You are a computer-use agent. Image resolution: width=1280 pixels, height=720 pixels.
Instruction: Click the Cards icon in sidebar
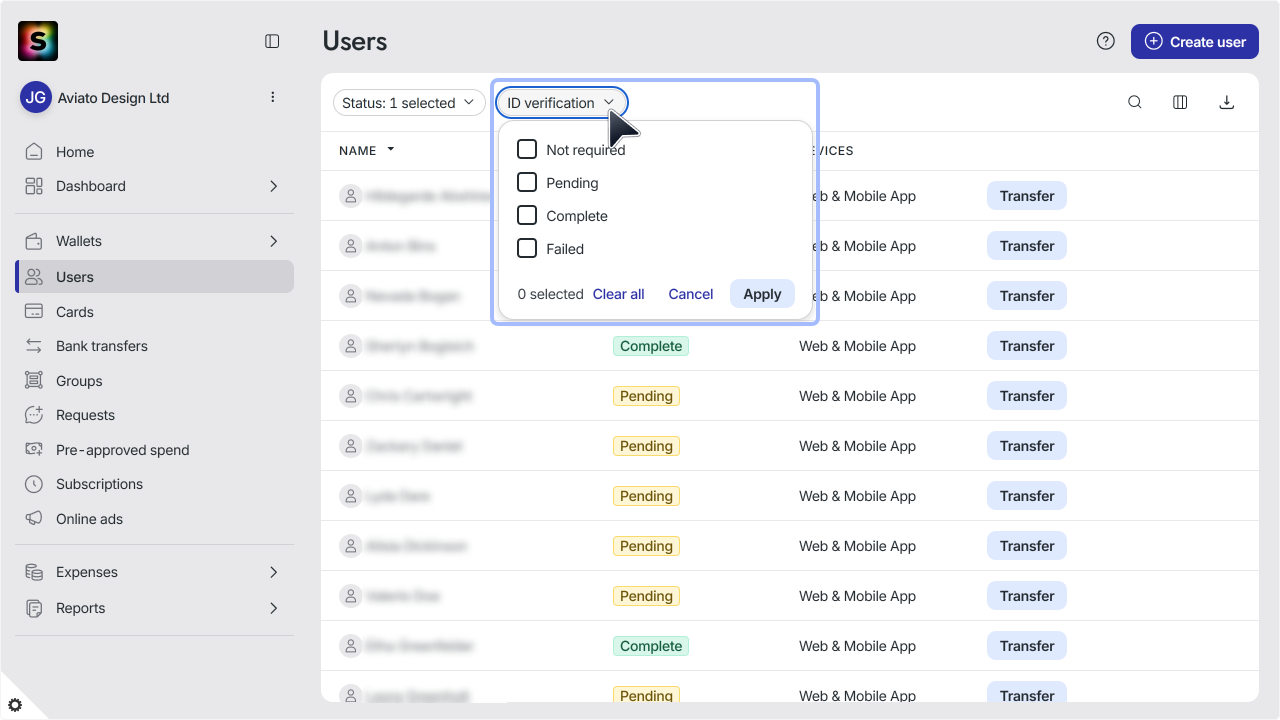[34, 312]
